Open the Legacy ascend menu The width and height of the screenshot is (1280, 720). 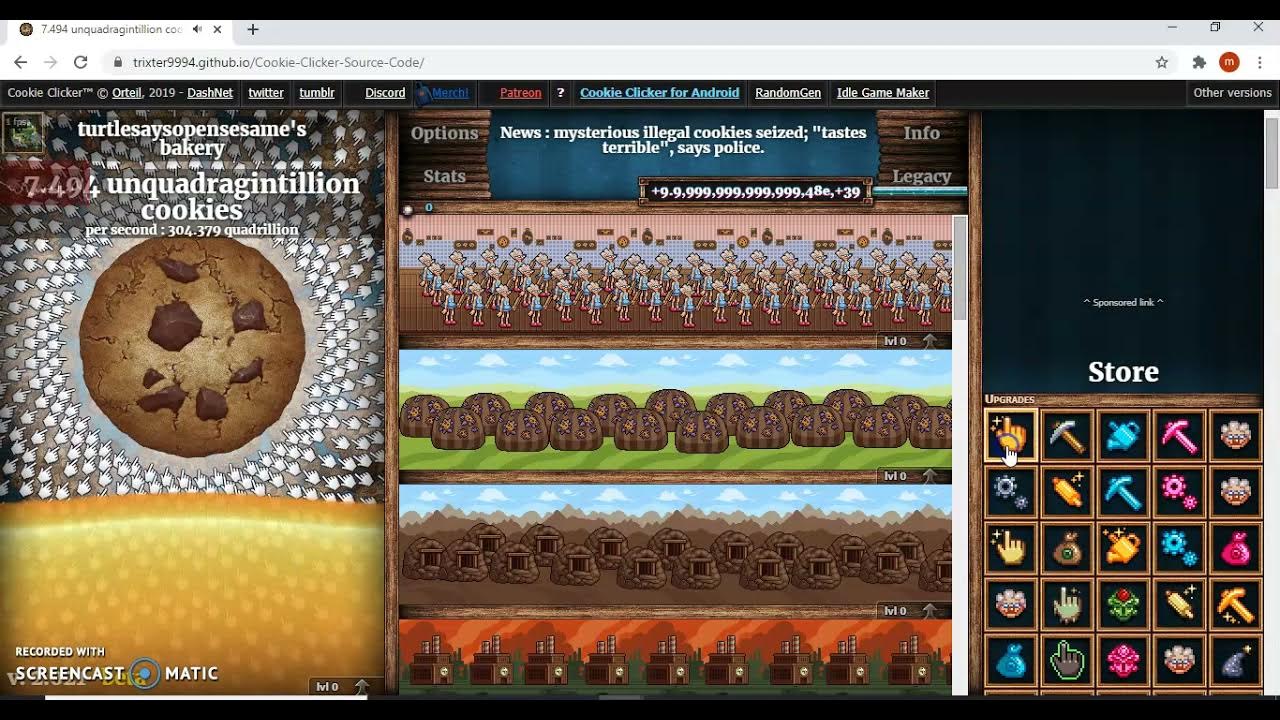(921, 176)
